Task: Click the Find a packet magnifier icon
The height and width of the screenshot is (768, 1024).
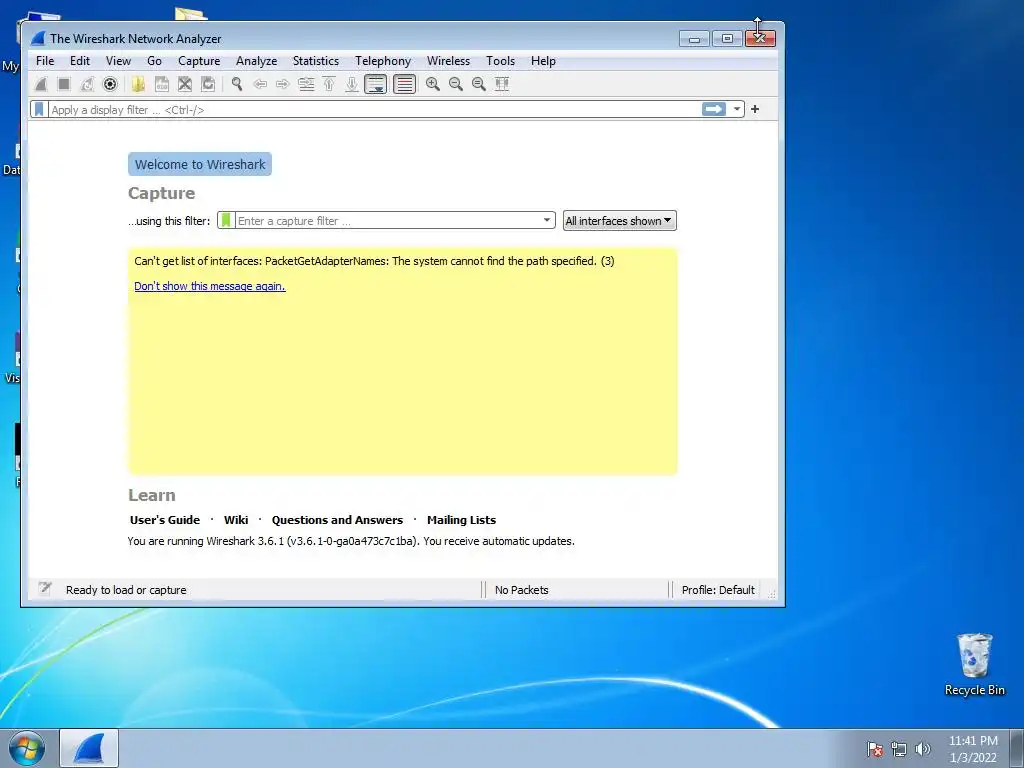Action: point(236,84)
